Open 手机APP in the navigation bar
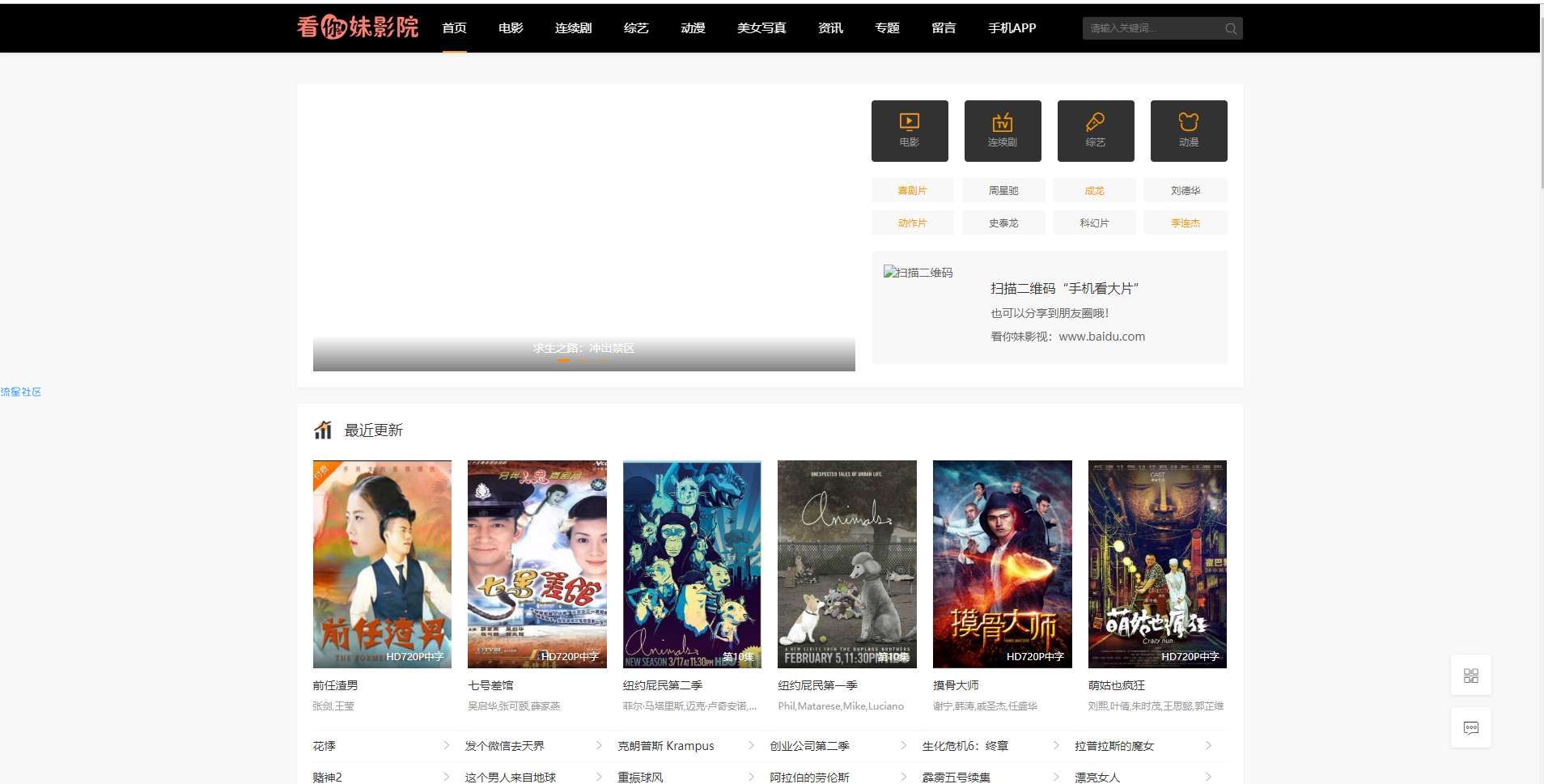 pos(1012,28)
